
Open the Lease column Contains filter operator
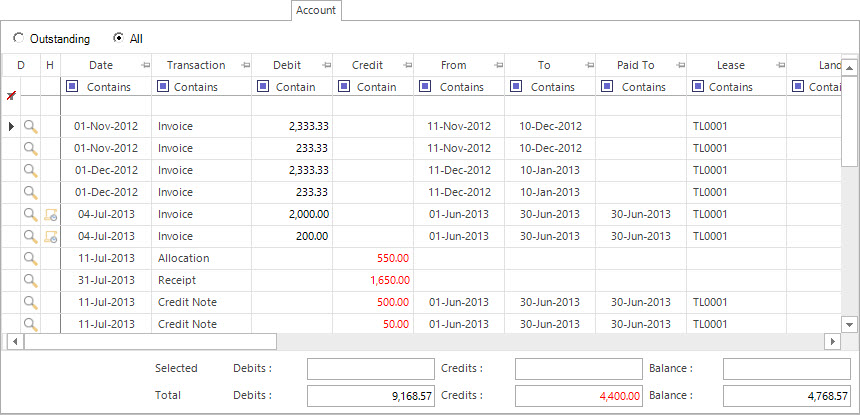pyautogui.click(x=698, y=87)
